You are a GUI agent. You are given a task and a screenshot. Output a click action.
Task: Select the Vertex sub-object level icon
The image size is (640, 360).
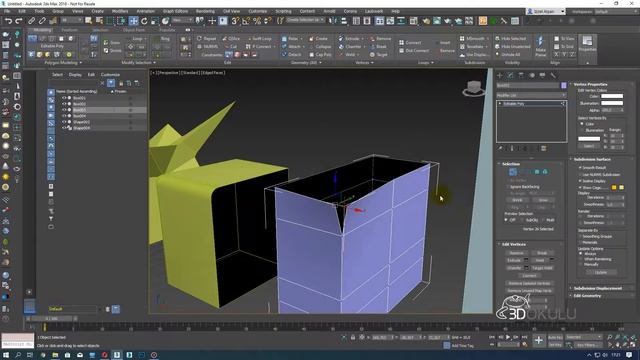point(513,172)
